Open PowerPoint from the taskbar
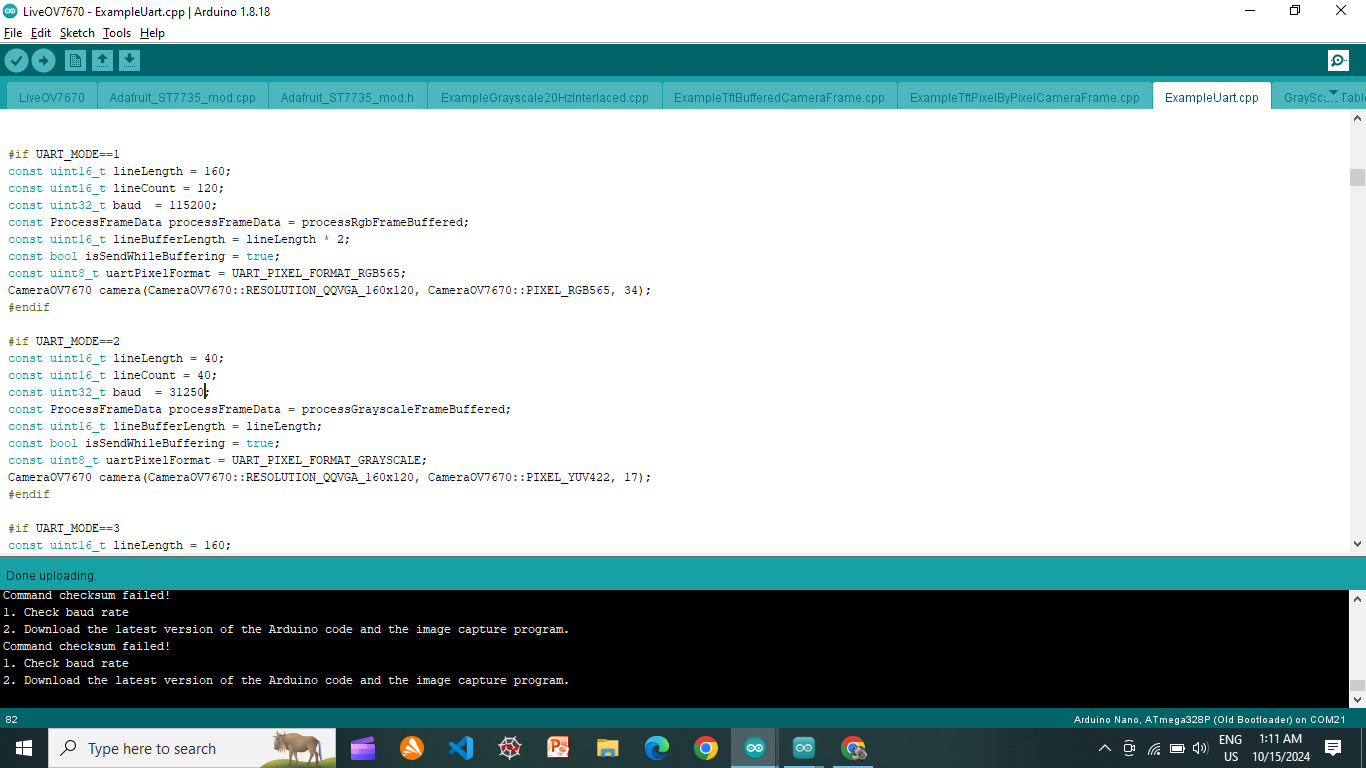1366x768 pixels. pyautogui.click(x=558, y=748)
